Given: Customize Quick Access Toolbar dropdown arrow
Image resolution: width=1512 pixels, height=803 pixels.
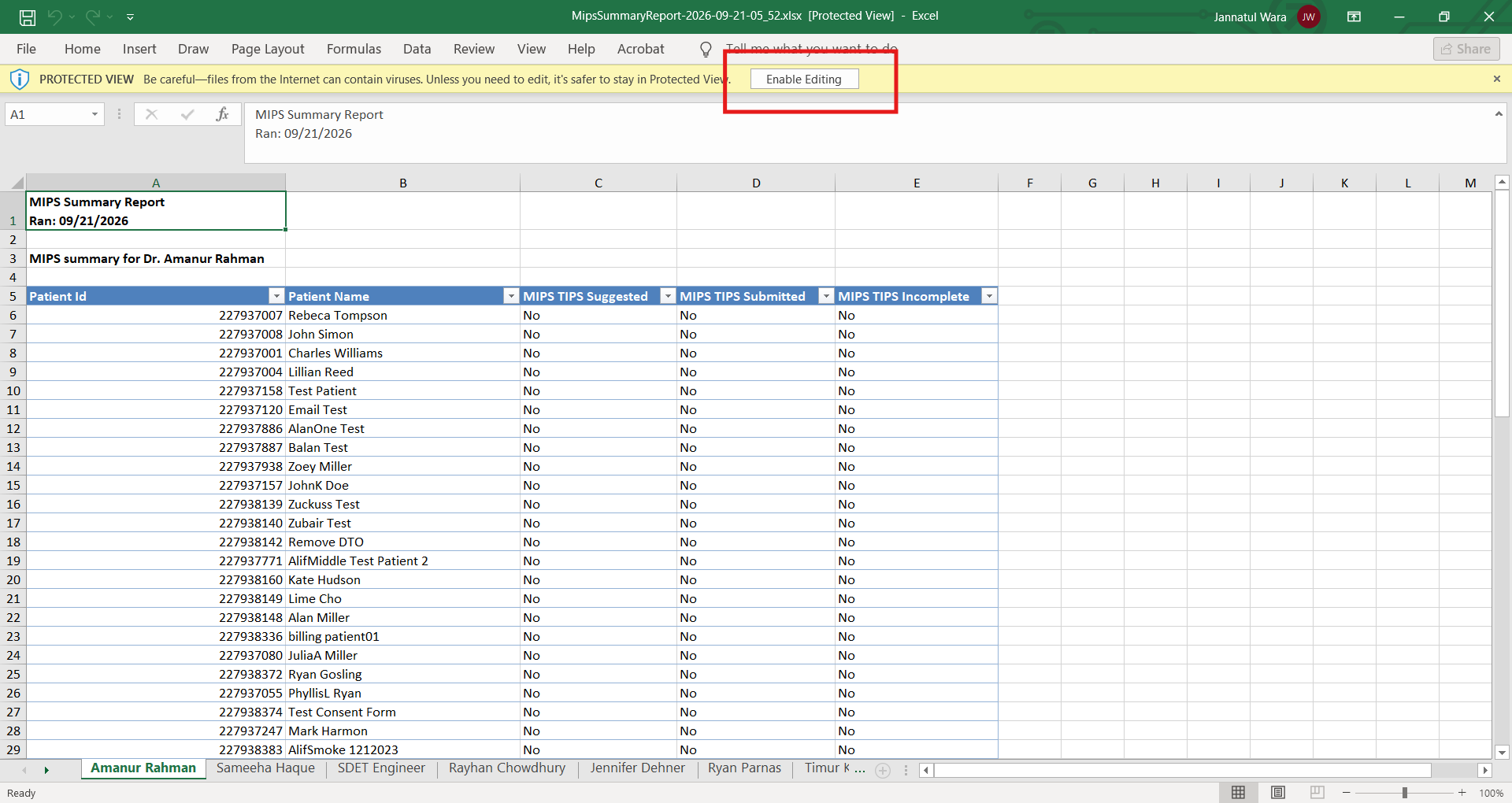Looking at the screenshot, I should [131, 17].
